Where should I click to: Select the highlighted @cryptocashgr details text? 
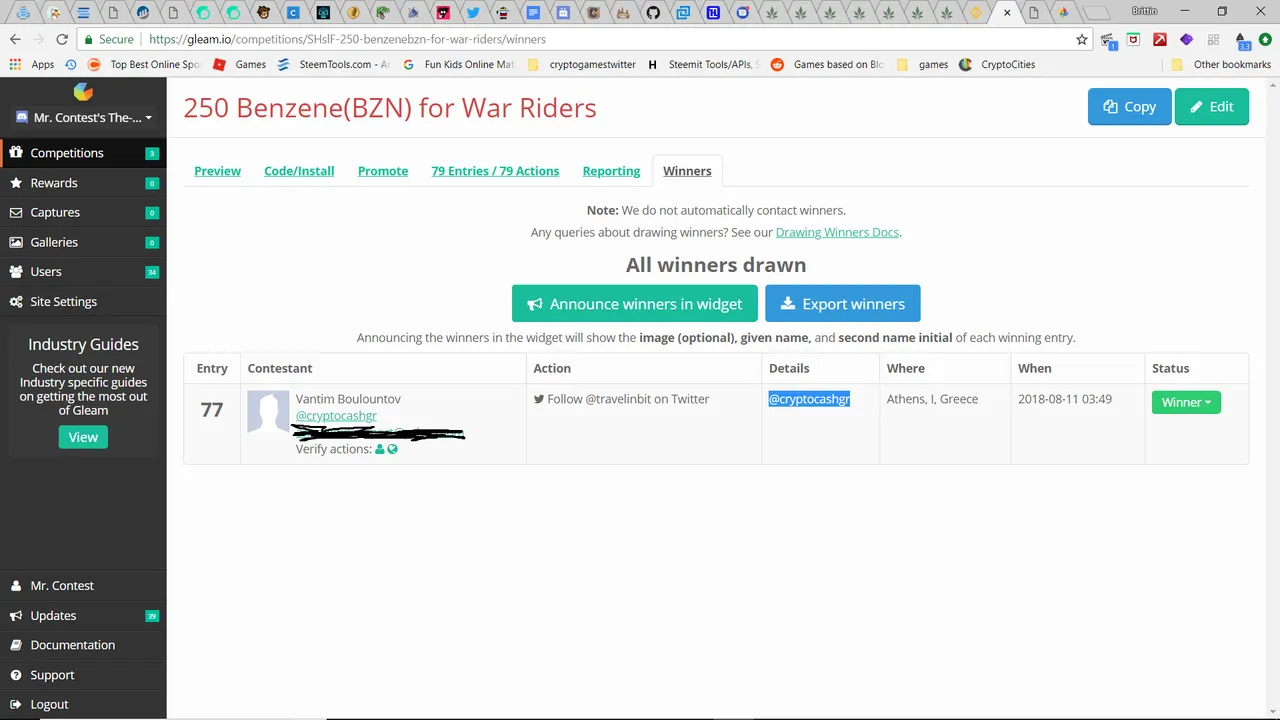point(809,399)
